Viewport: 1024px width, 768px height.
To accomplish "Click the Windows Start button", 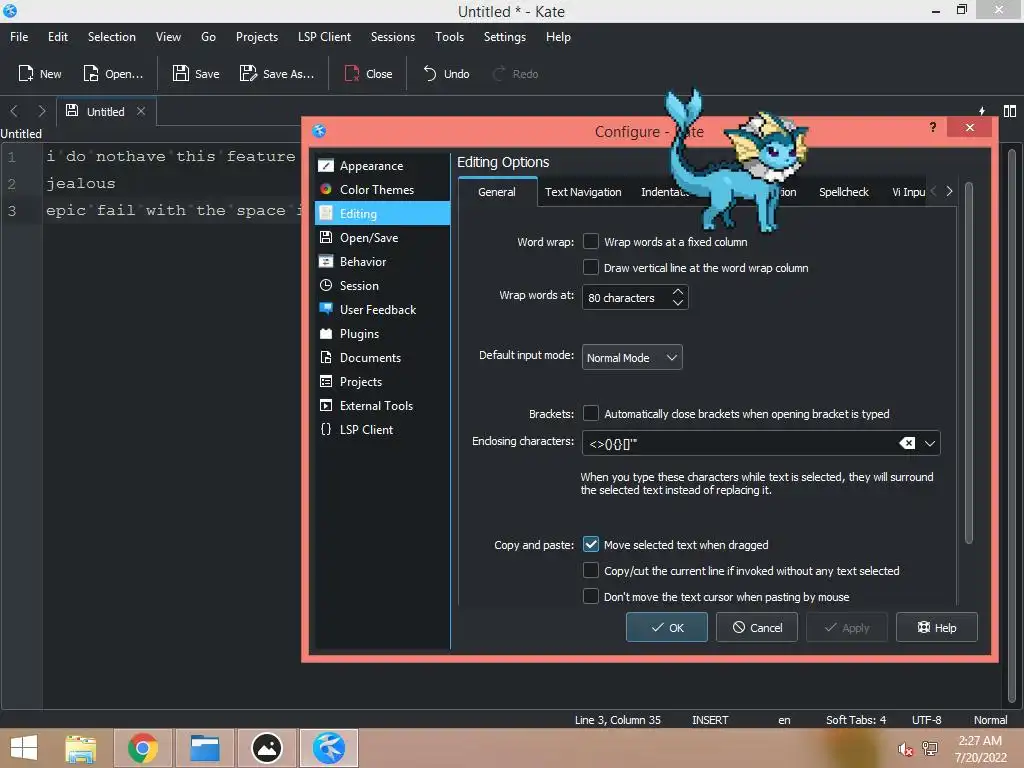I will pyautogui.click(x=24, y=748).
